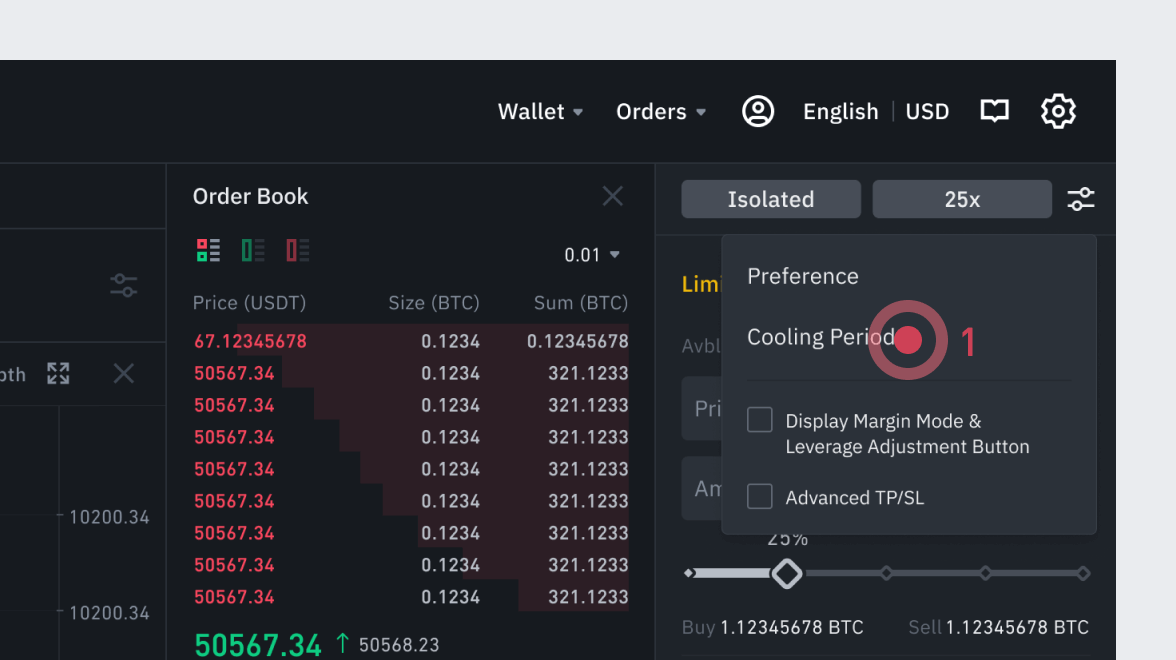
Task: Expand the Wallet dropdown menu
Action: coord(540,112)
